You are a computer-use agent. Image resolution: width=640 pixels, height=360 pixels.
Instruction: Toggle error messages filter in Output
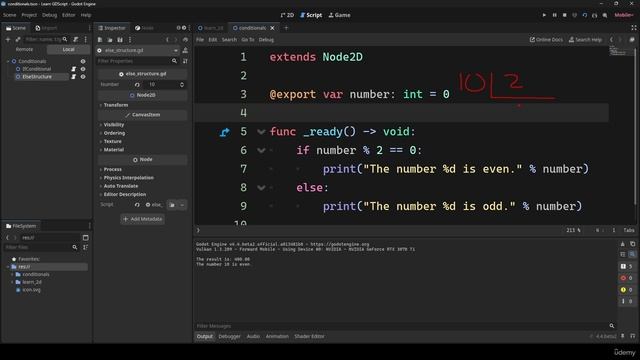[627, 278]
